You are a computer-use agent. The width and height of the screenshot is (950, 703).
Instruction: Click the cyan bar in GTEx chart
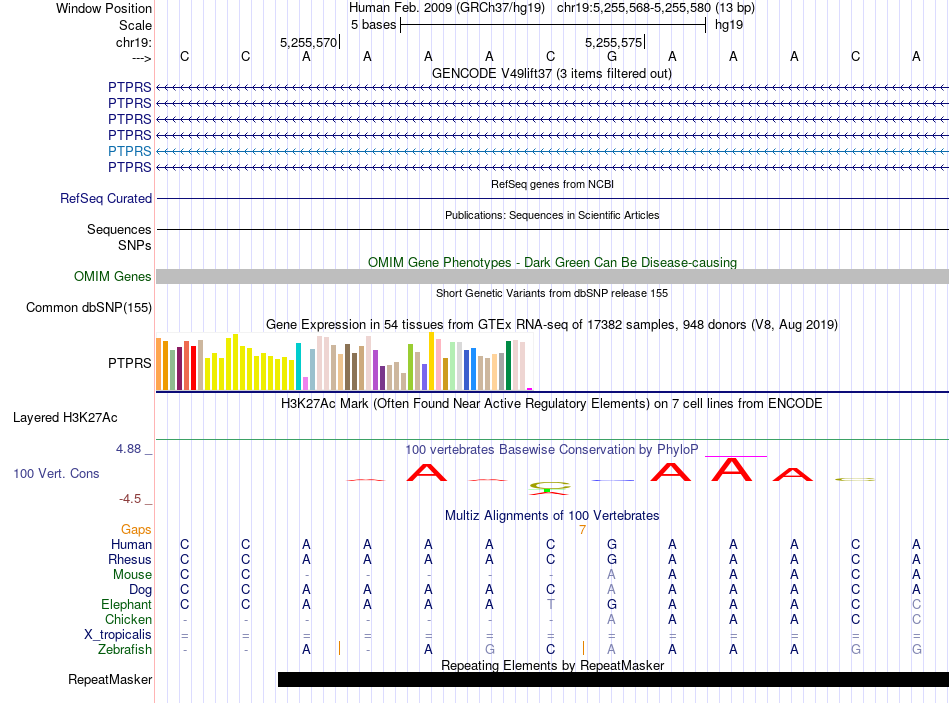coord(298,366)
